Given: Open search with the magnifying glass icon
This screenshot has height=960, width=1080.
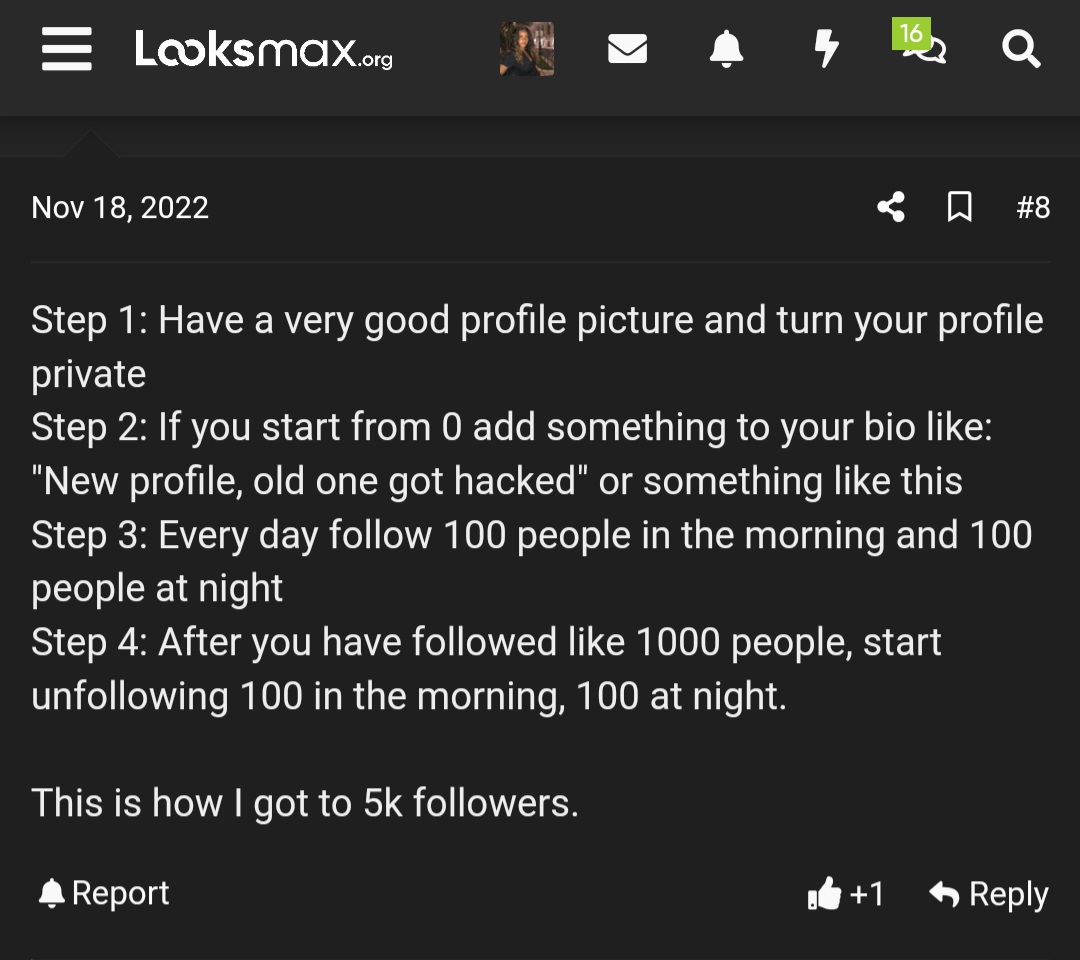Looking at the screenshot, I should [1020, 48].
